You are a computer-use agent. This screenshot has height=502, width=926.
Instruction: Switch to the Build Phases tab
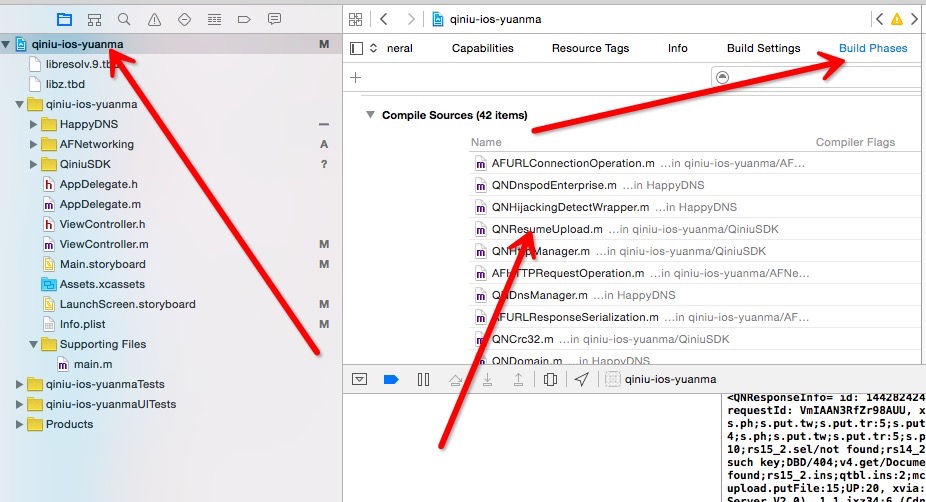873,48
